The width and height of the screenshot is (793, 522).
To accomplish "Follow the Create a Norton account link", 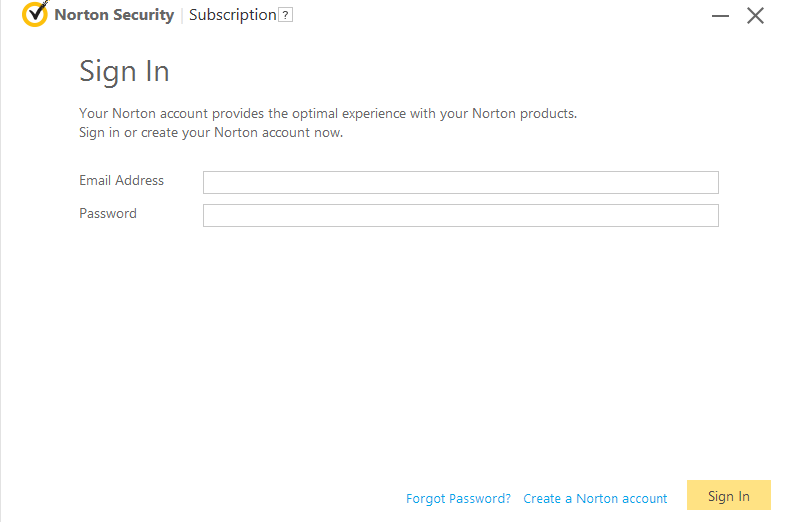I will (x=595, y=499).
